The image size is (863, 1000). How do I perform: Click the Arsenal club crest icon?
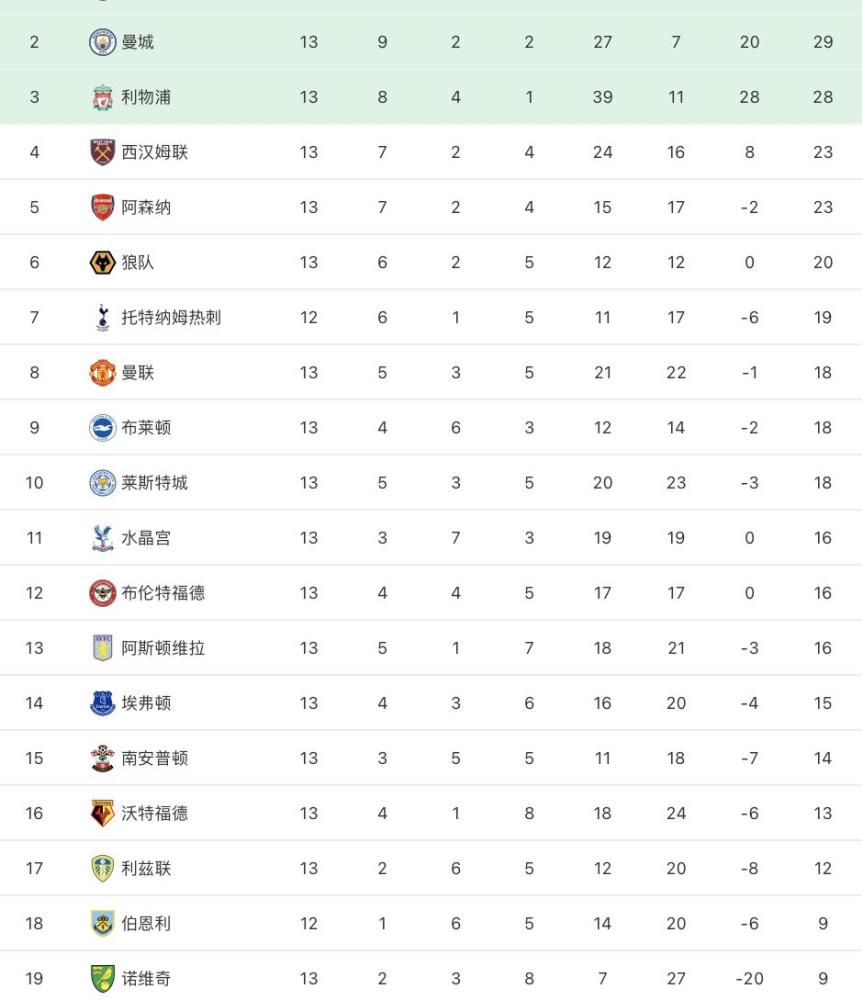[x=102, y=207]
